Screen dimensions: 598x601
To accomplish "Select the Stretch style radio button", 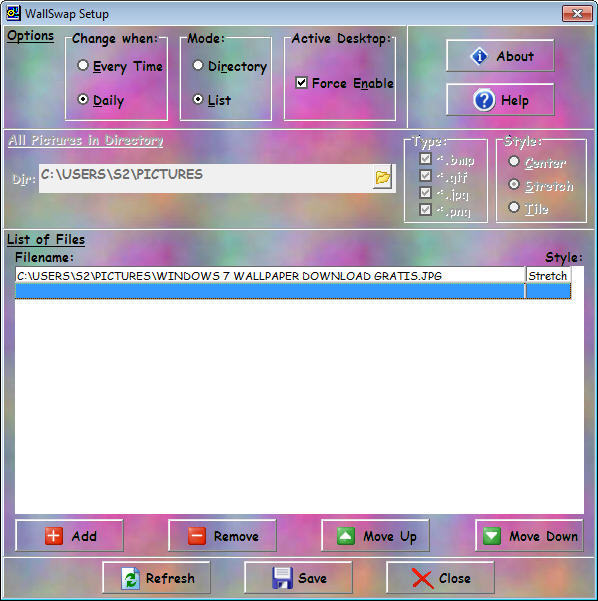I will (x=514, y=184).
